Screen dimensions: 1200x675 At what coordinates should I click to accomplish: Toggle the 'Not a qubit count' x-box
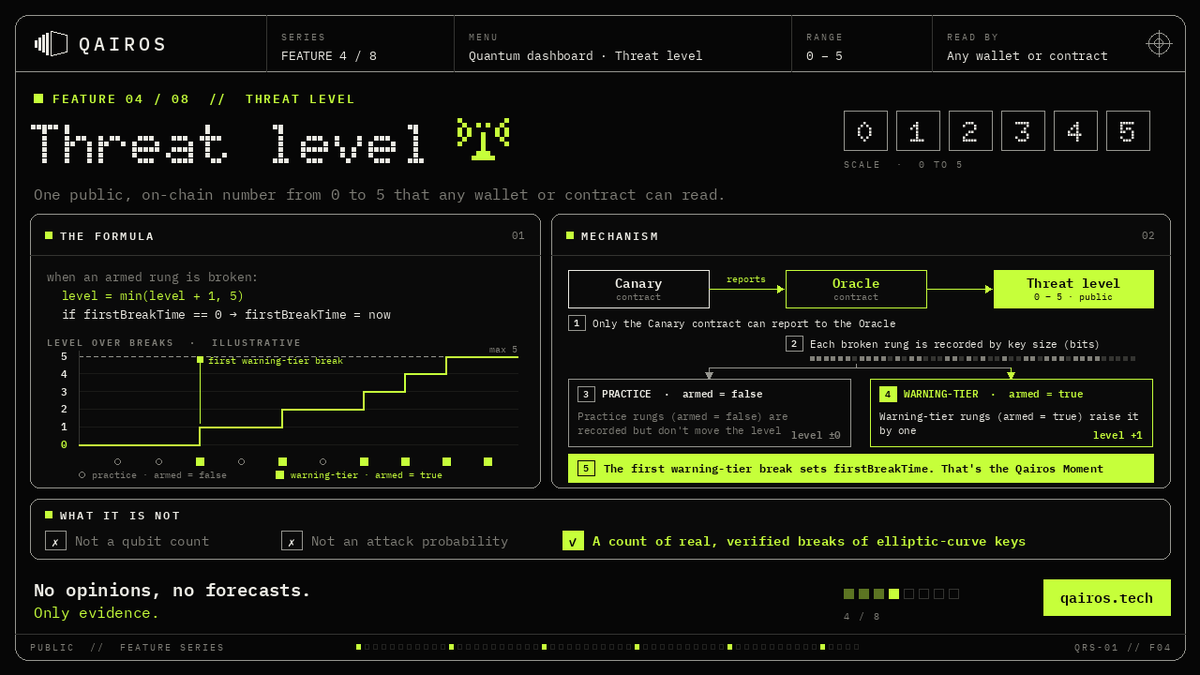(55, 541)
